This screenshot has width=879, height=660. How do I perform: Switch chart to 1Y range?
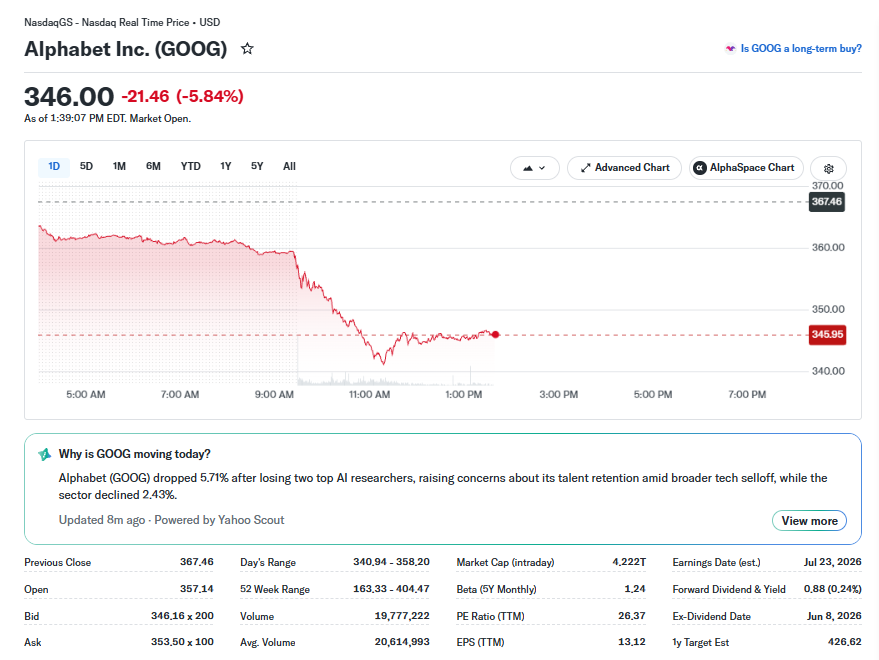pos(225,167)
